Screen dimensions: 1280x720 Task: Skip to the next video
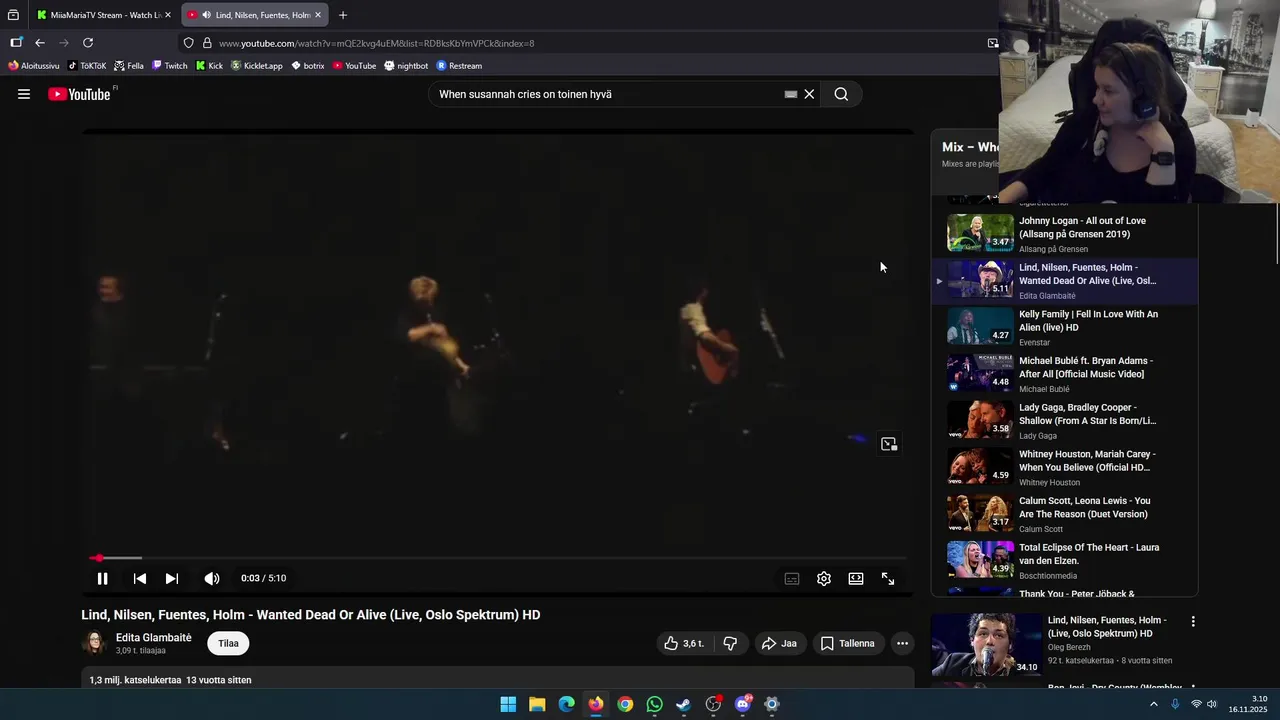[x=172, y=578]
